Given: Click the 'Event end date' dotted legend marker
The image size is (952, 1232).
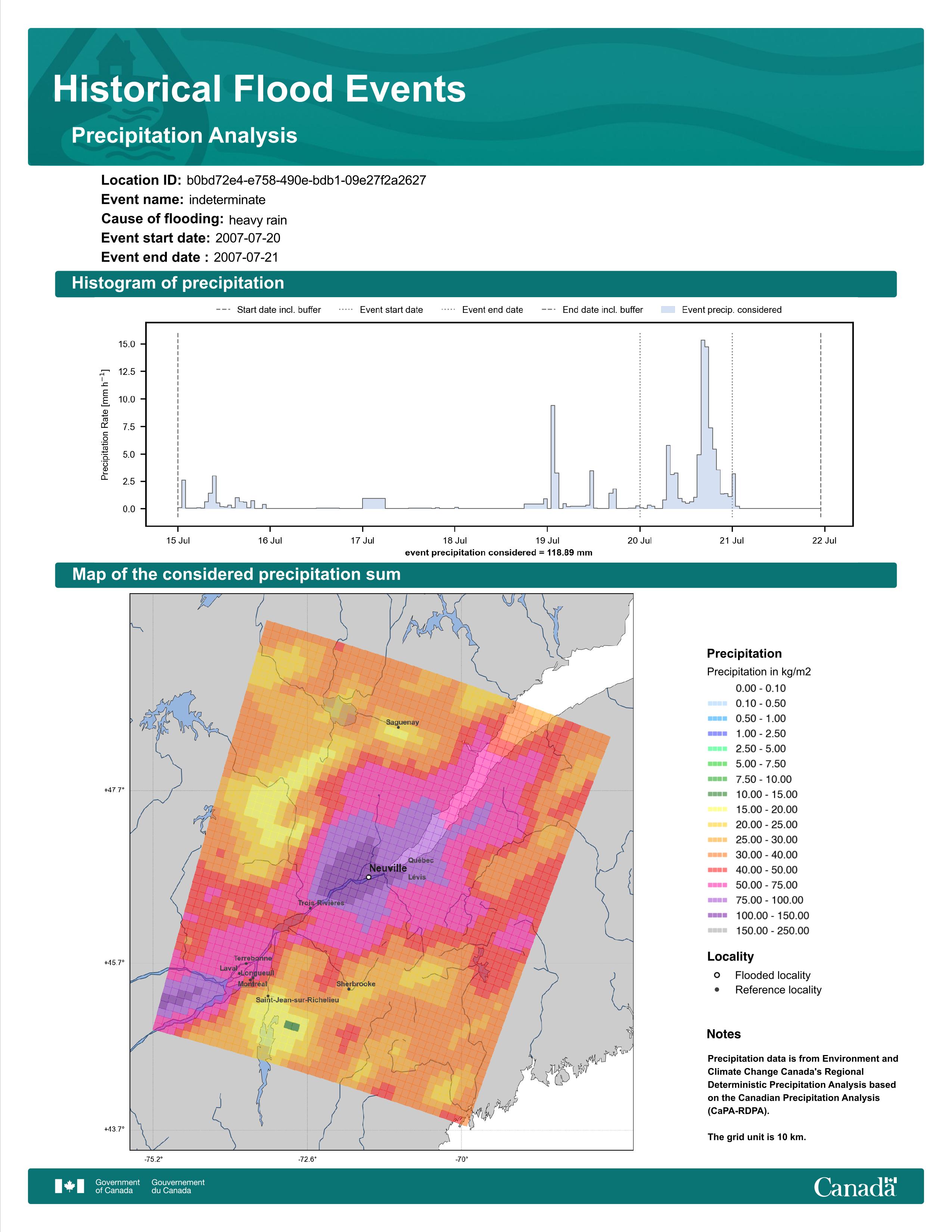Looking at the screenshot, I should pos(448,310).
